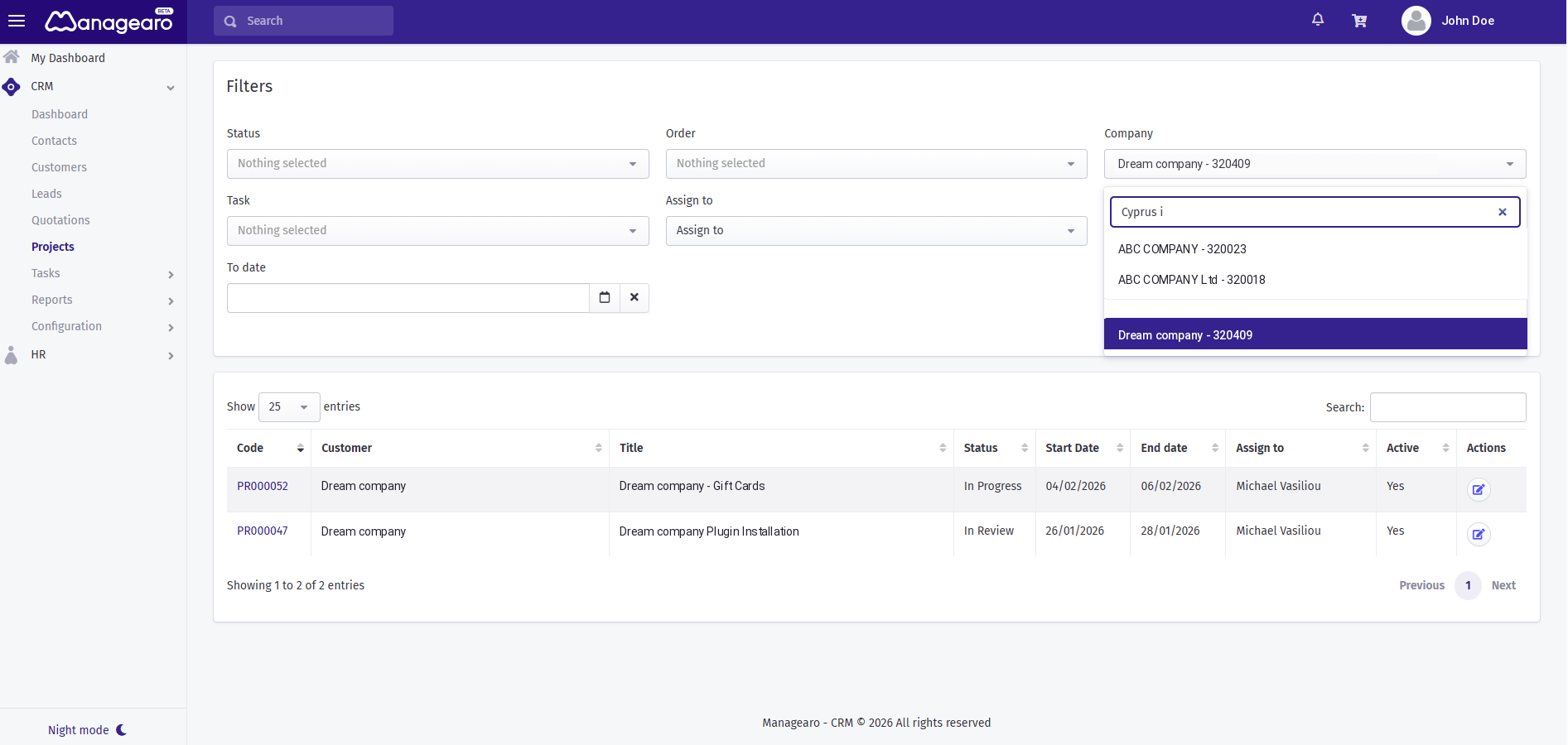
Task: Open the Order filter dropdown
Action: click(876, 164)
